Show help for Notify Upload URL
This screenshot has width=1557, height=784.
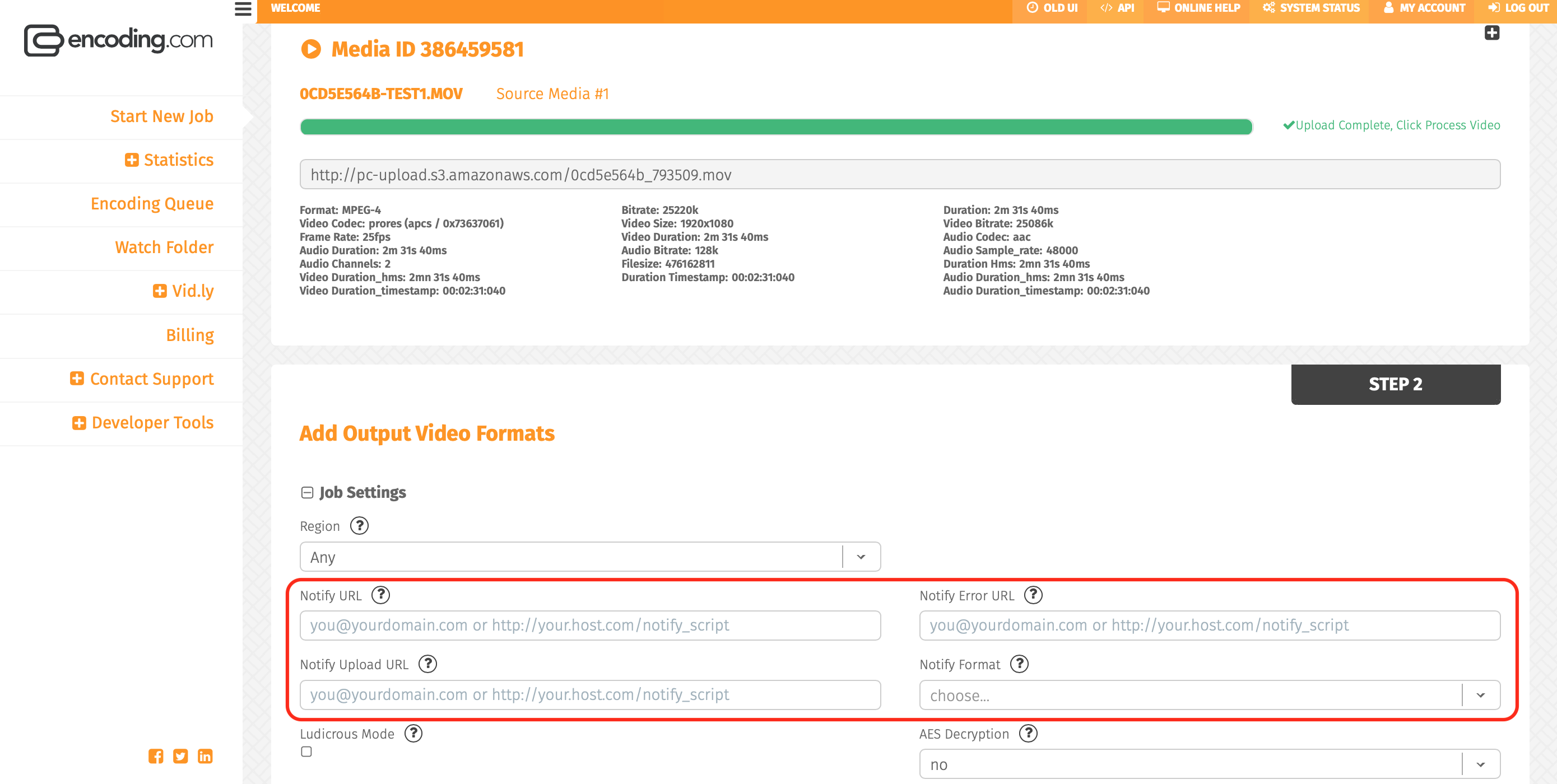tap(428, 664)
